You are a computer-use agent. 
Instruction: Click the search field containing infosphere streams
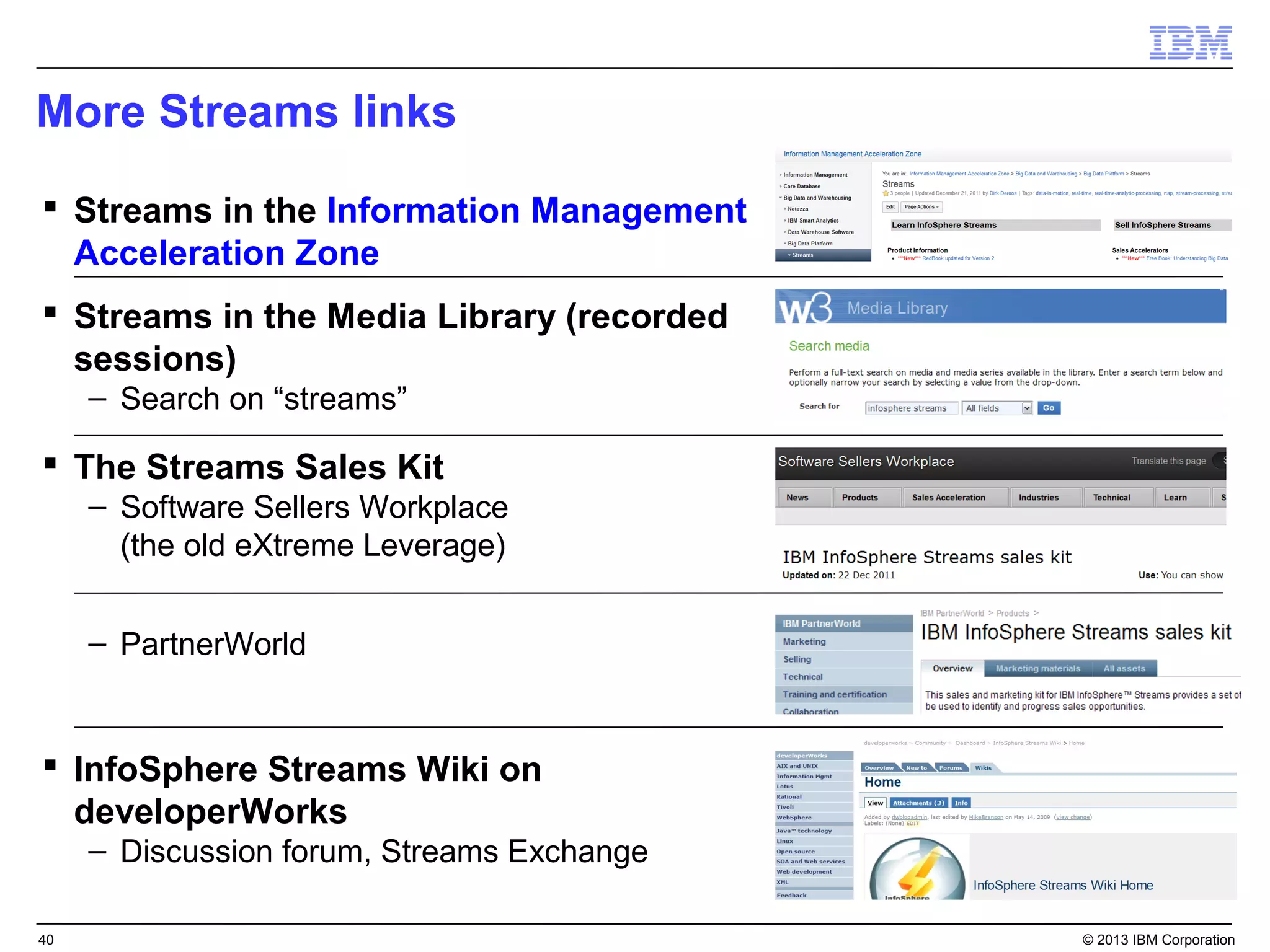(911, 408)
